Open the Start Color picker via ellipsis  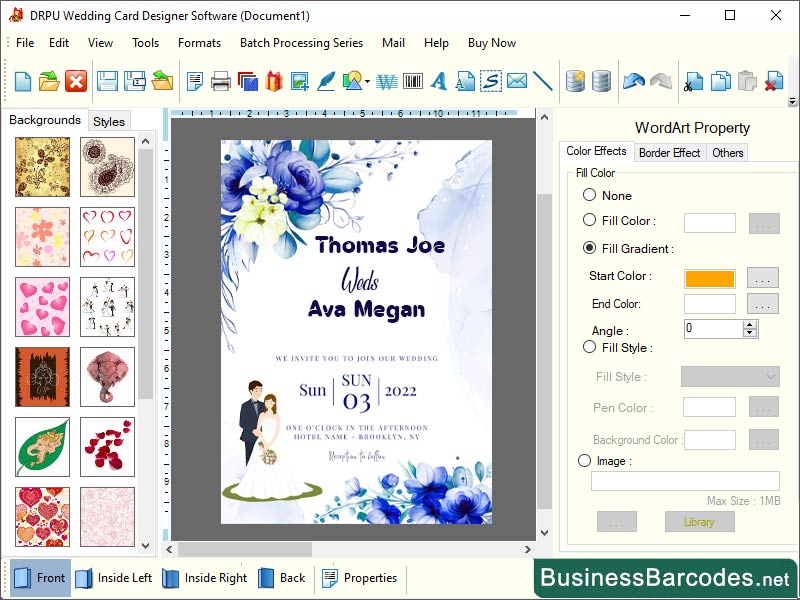coord(763,278)
